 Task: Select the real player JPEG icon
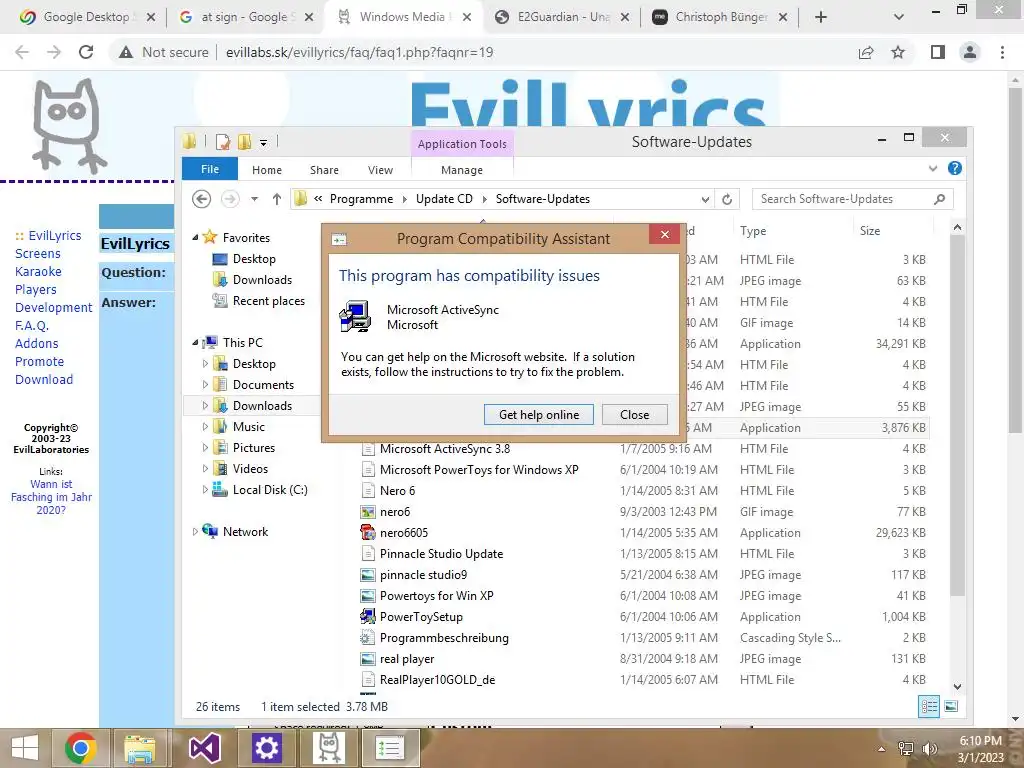click(x=368, y=659)
